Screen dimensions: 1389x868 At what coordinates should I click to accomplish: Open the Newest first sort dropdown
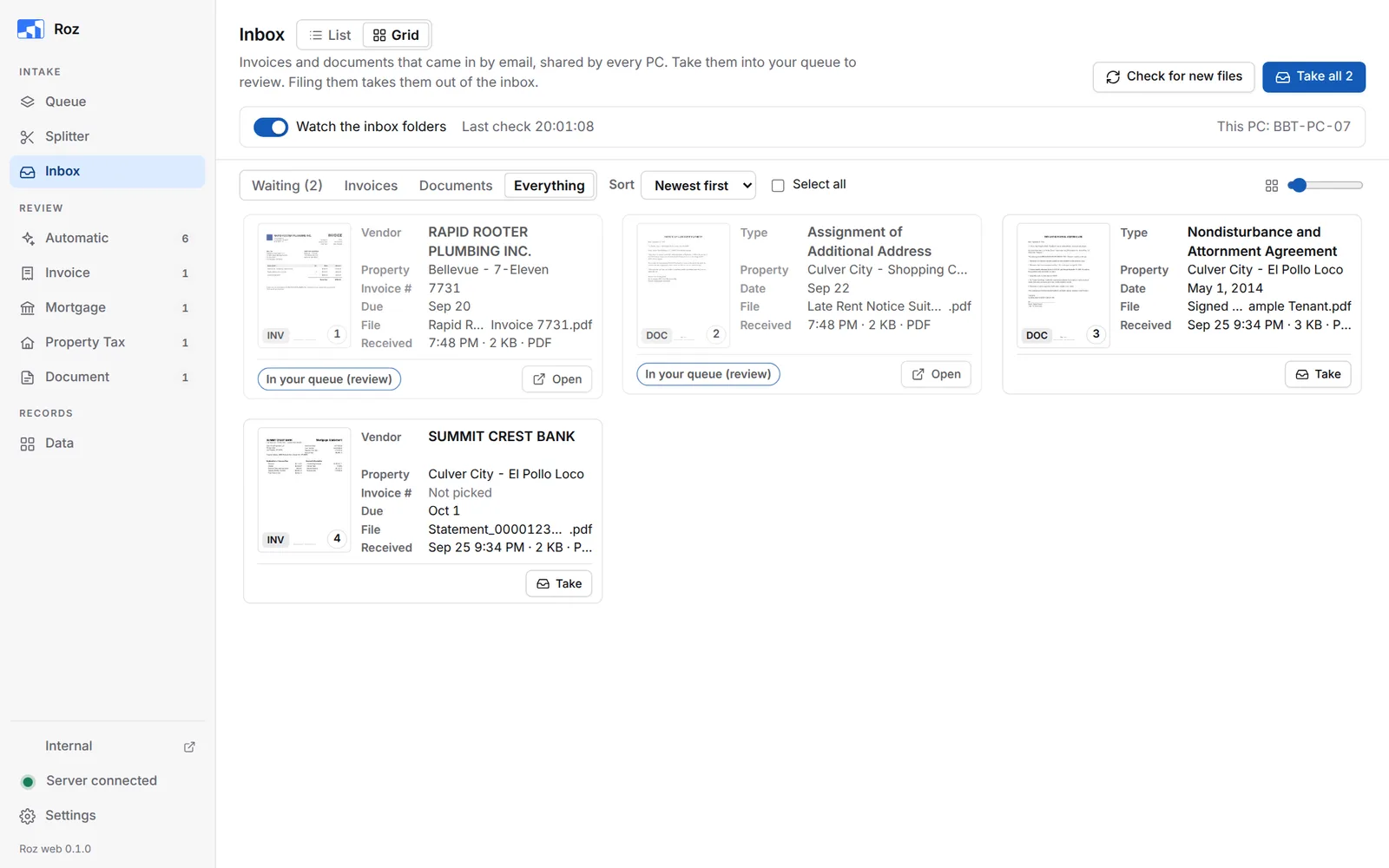[698, 185]
